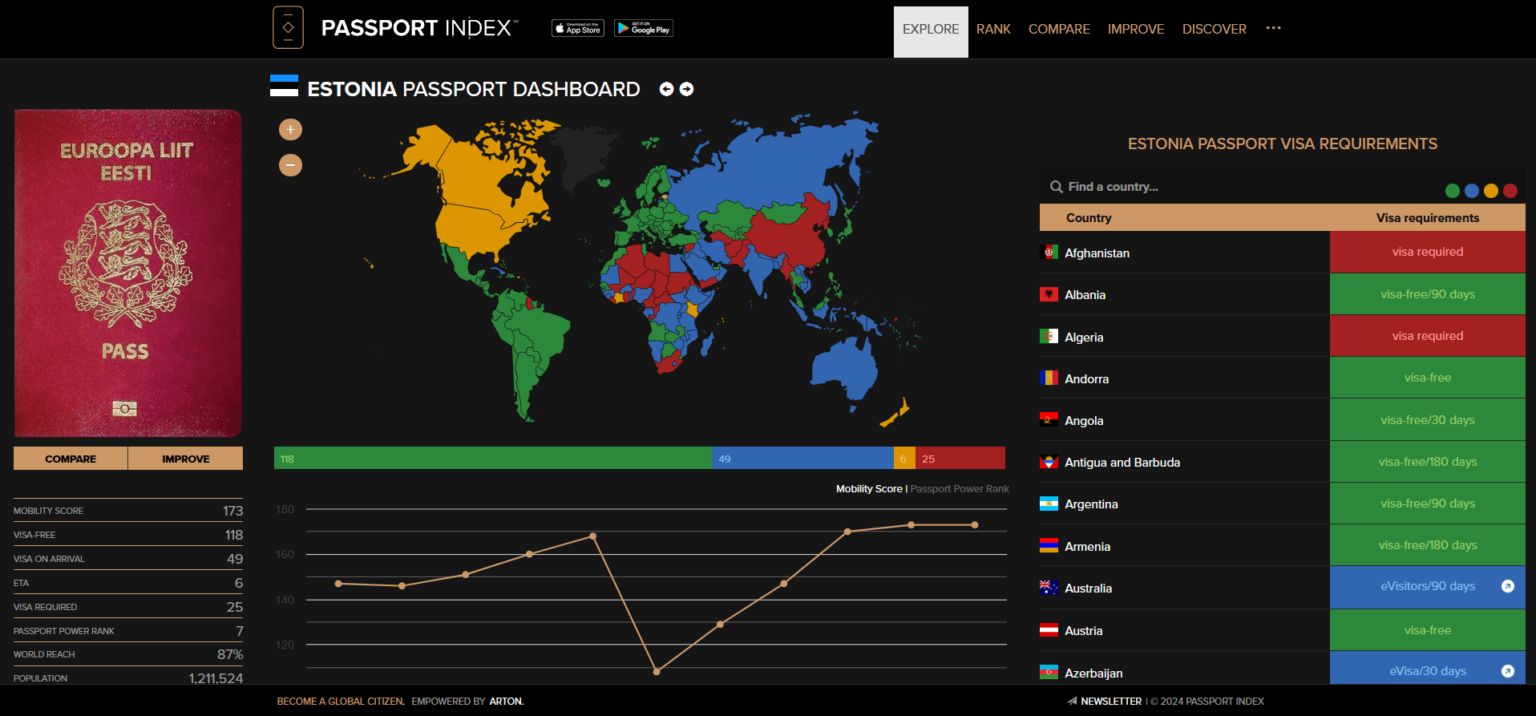This screenshot has width=1536, height=716.
Task: Click the blue 49 bar segment
Action: pos(802,458)
